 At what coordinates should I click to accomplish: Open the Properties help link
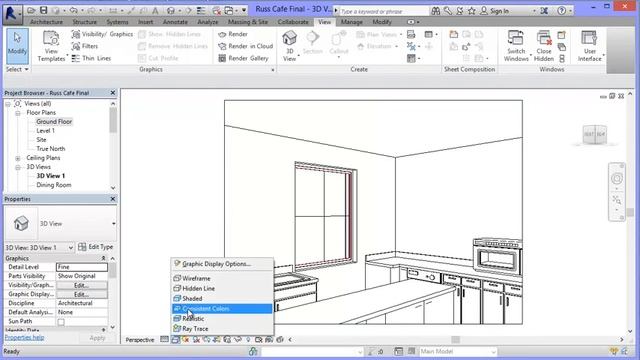coord(24,338)
